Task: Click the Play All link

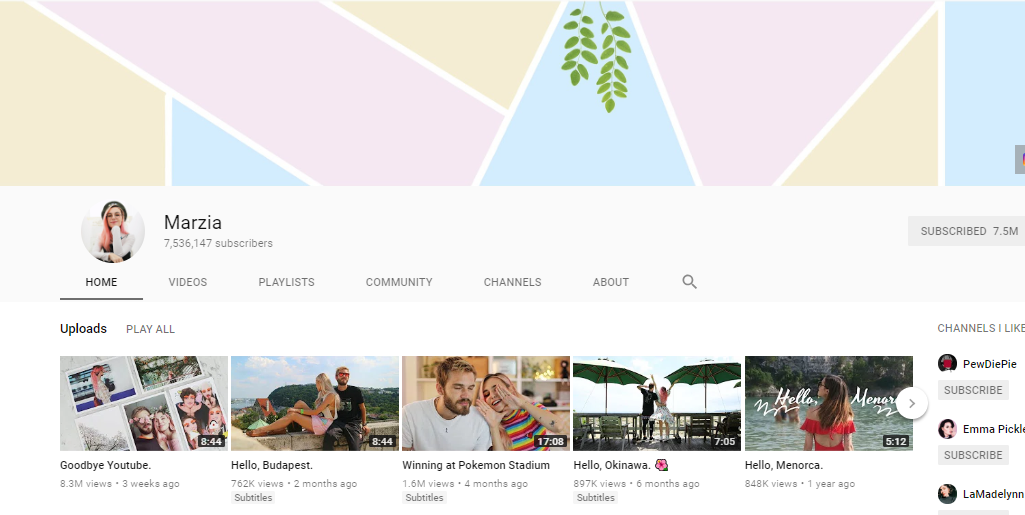Action: (x=150, y=329)
